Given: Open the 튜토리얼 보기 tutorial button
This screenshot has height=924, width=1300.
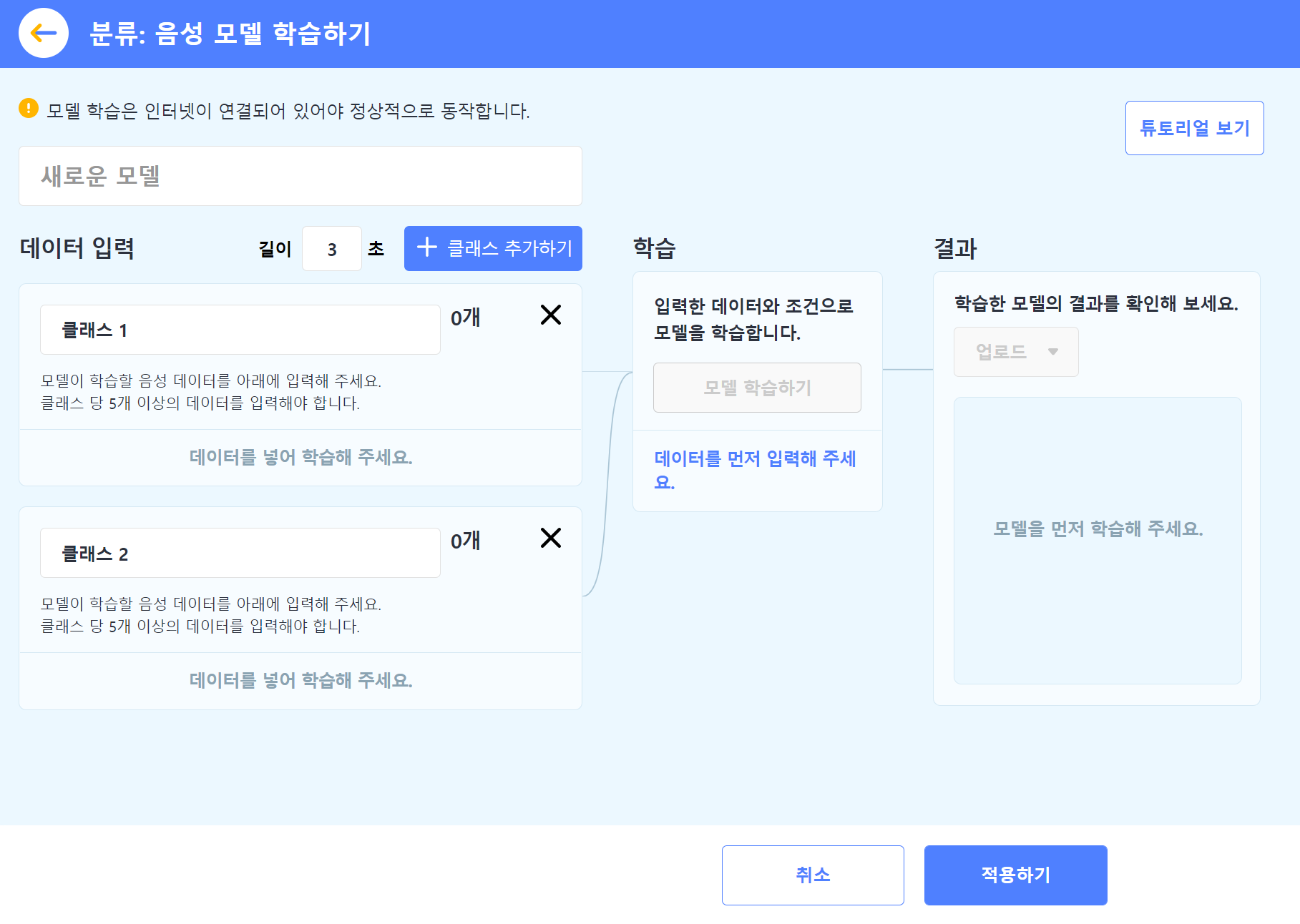Looking at the screenshot, I should [x=1194, y=128].
